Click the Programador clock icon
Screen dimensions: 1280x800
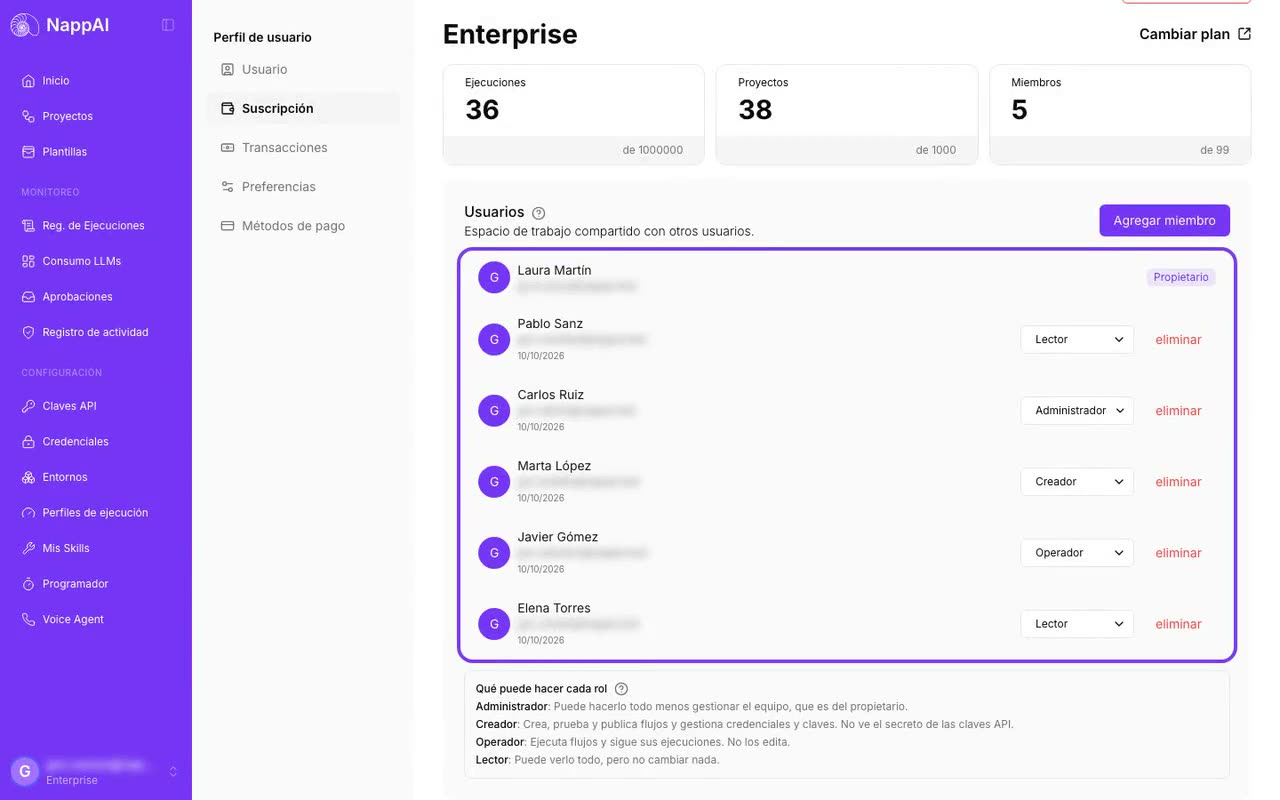(x=28, y=584)
